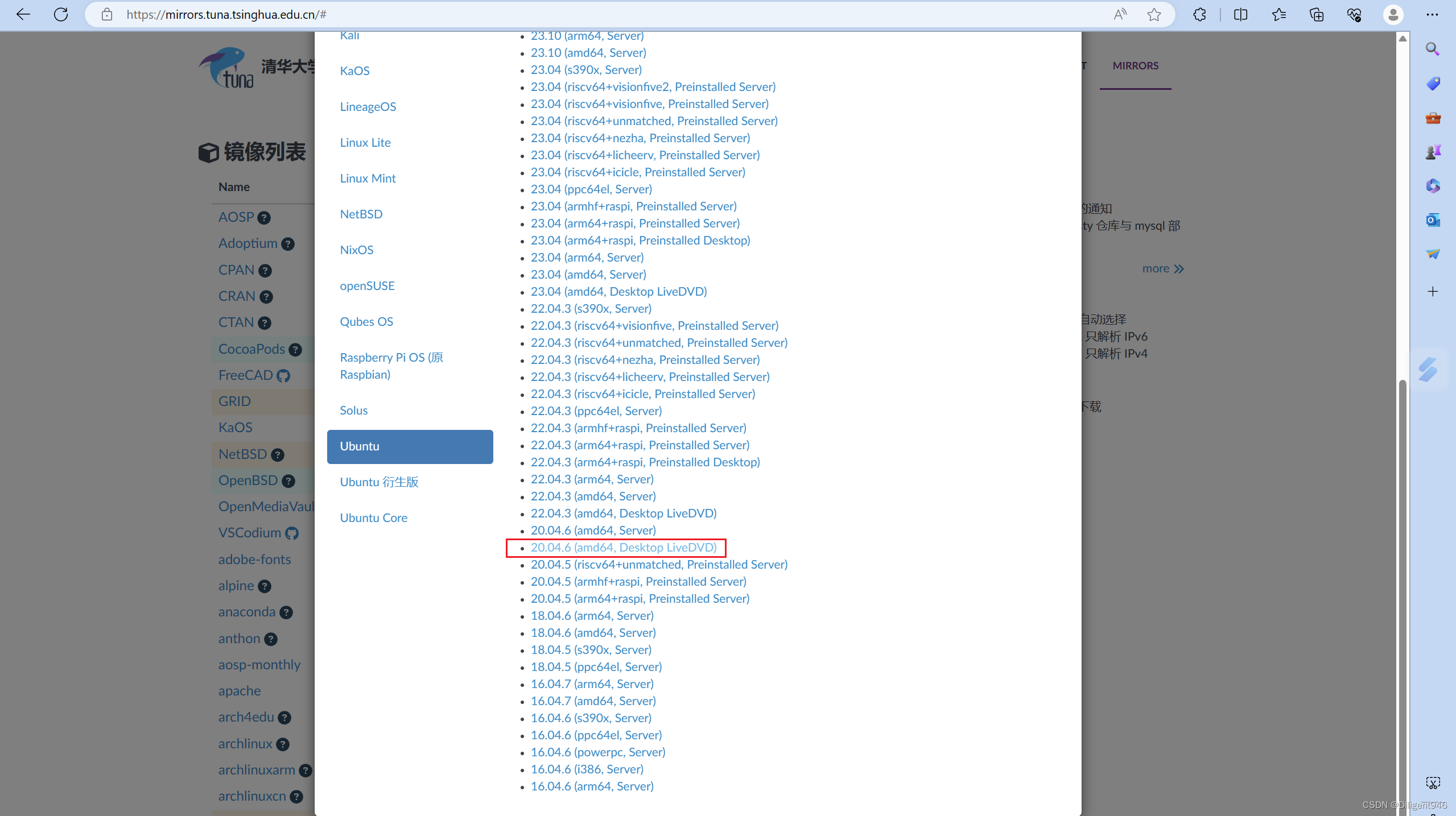Open Edge sidebar search icon
Image resolution: width=1456 pixels, height=816 pixels.
click(1432, 49)
